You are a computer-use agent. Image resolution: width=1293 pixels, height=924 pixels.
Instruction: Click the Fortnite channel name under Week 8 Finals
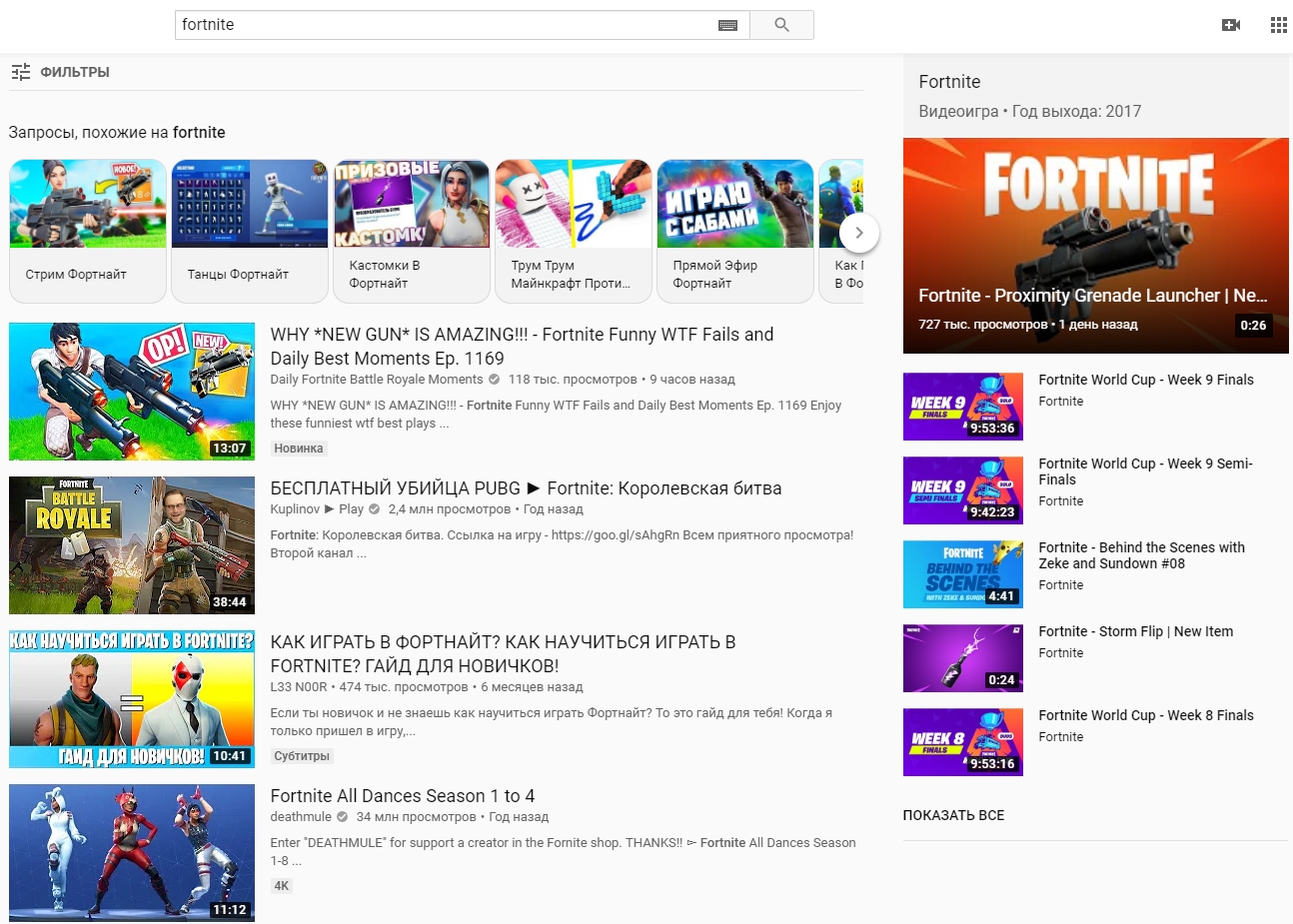tap(1060, 737)
